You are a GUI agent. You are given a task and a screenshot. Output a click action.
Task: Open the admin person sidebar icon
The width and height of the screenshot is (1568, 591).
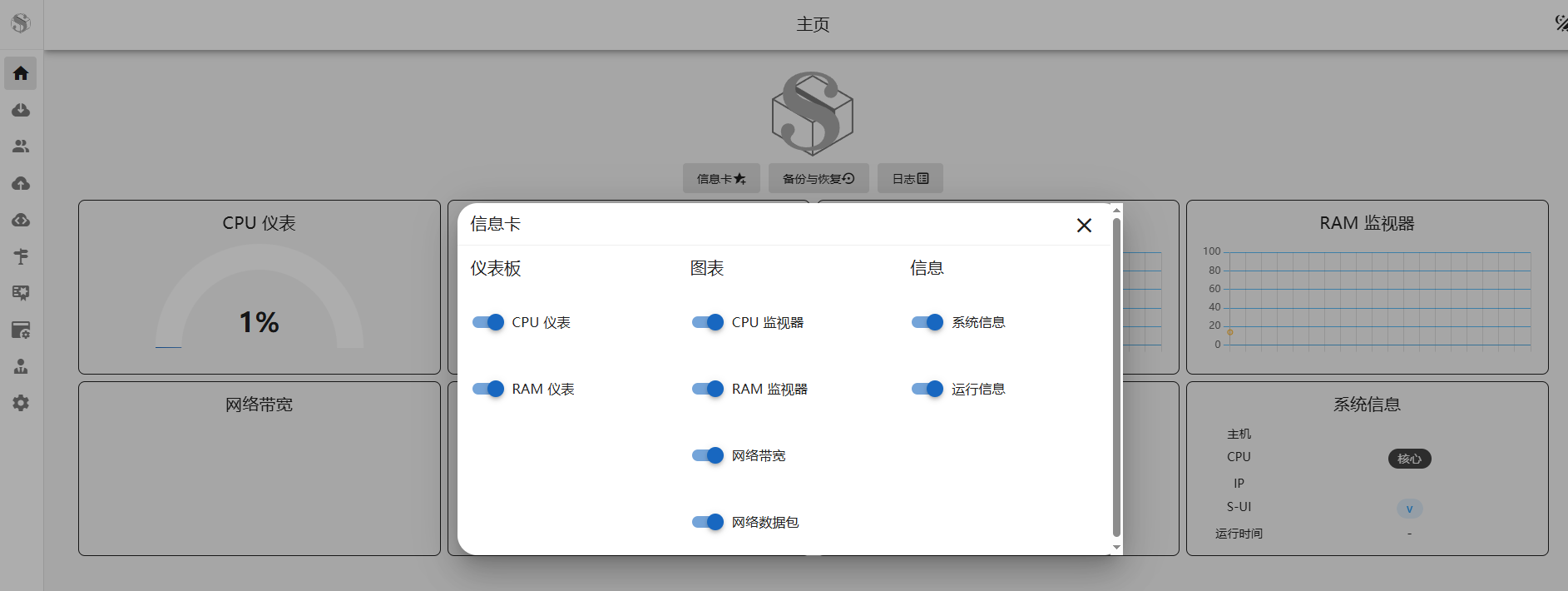click(x=21, y=366)
